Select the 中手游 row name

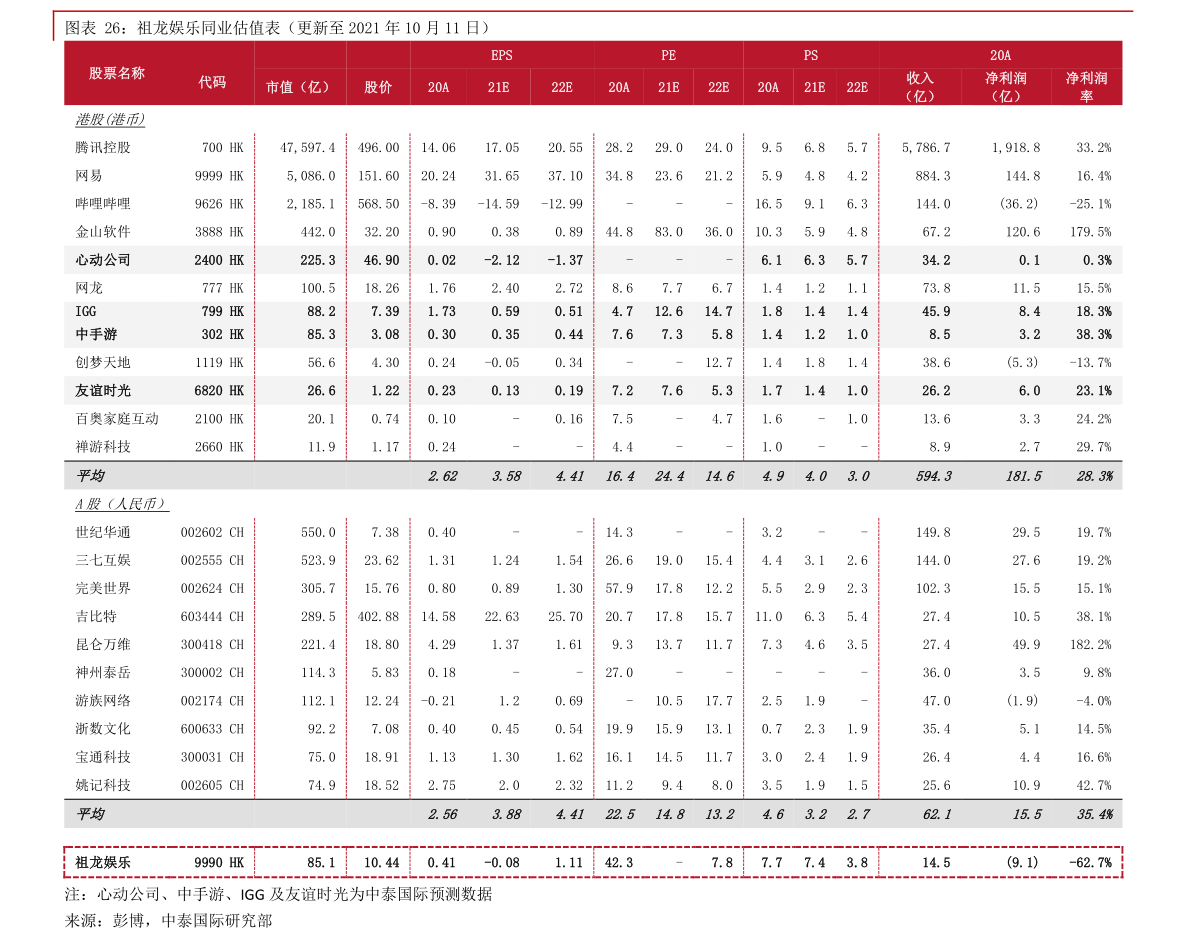pos(96,335)
